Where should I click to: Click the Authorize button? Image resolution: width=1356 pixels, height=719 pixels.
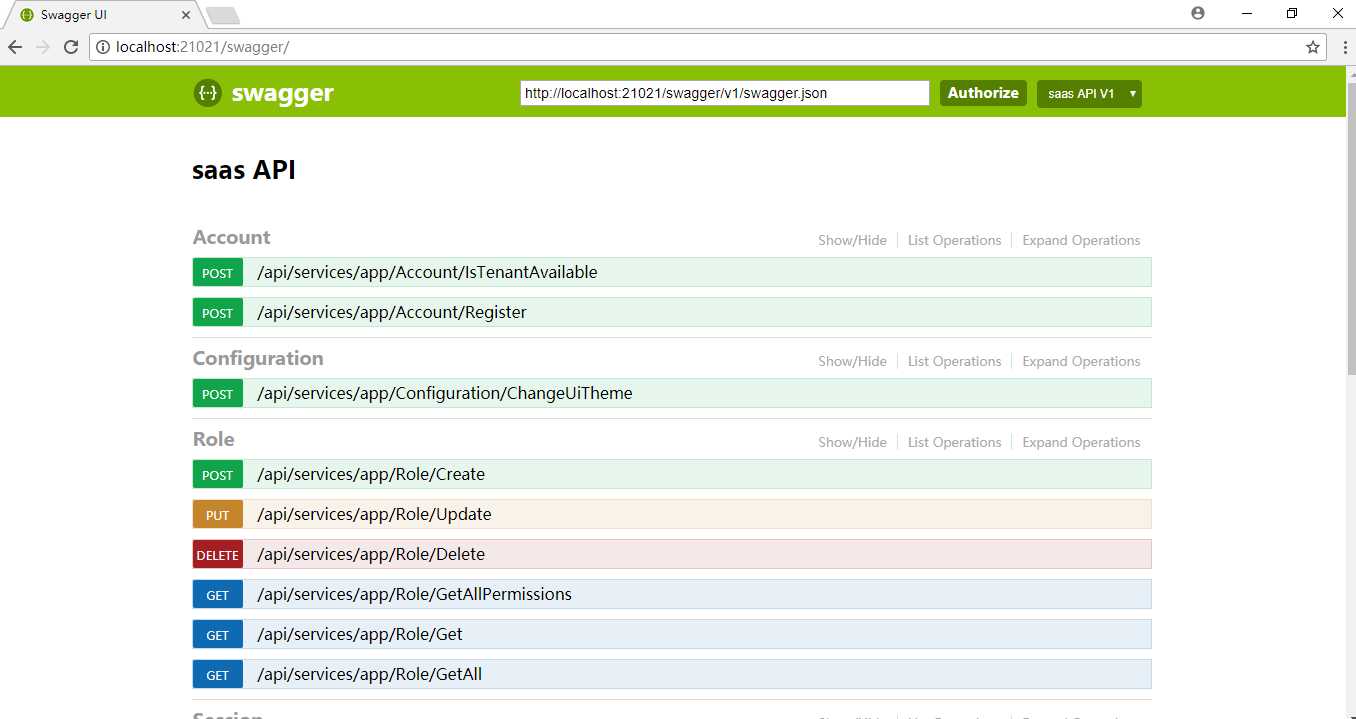pyautogui.click(x=983, y=93)
